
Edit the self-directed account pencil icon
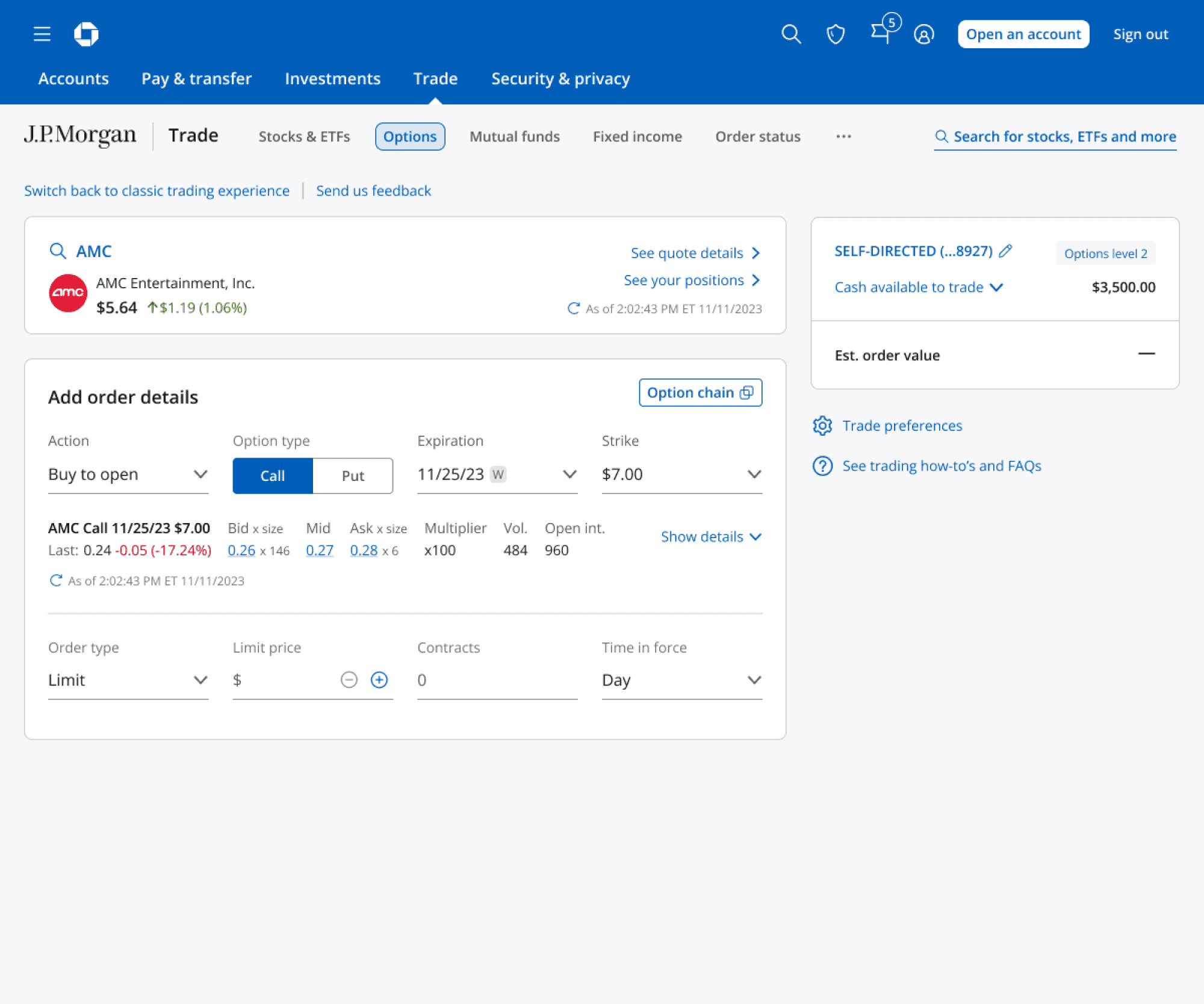coord(1005,251)
